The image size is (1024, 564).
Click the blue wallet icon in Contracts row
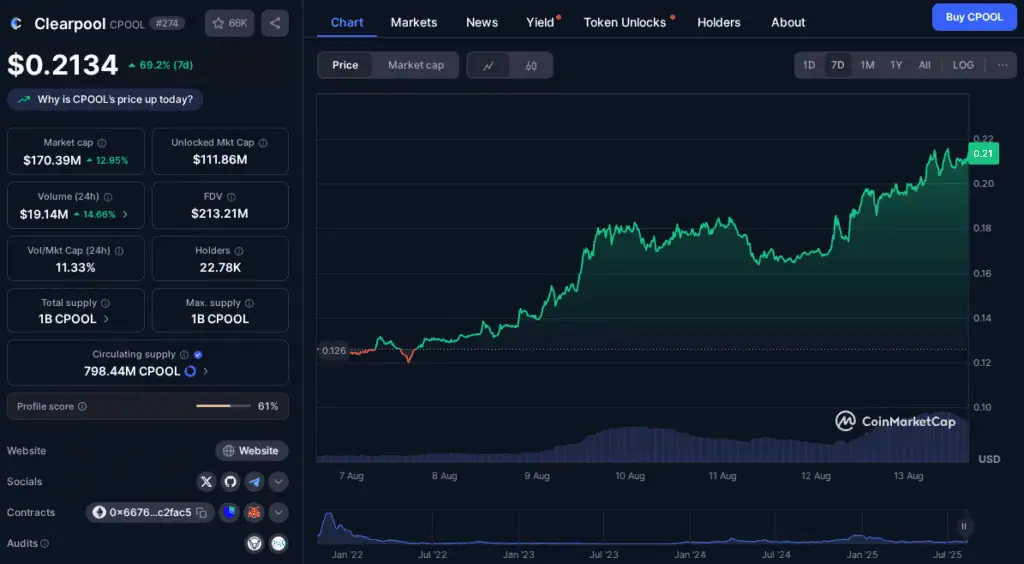tap(229, 512)
